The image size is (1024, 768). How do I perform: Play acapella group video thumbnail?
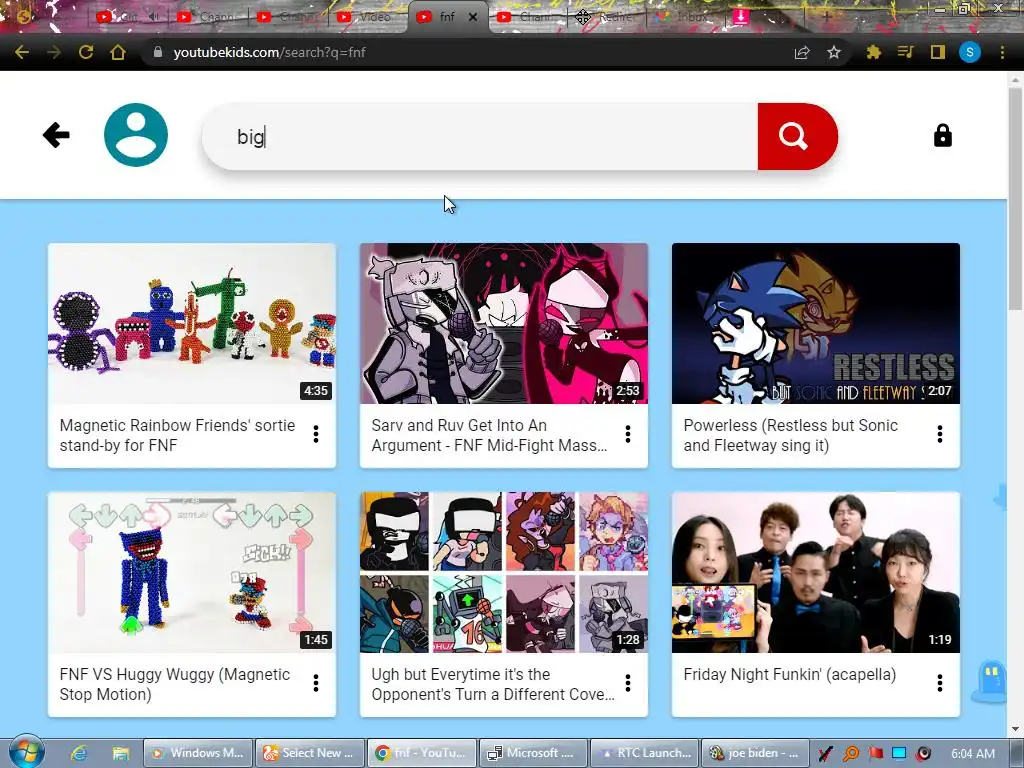point(816,572)
